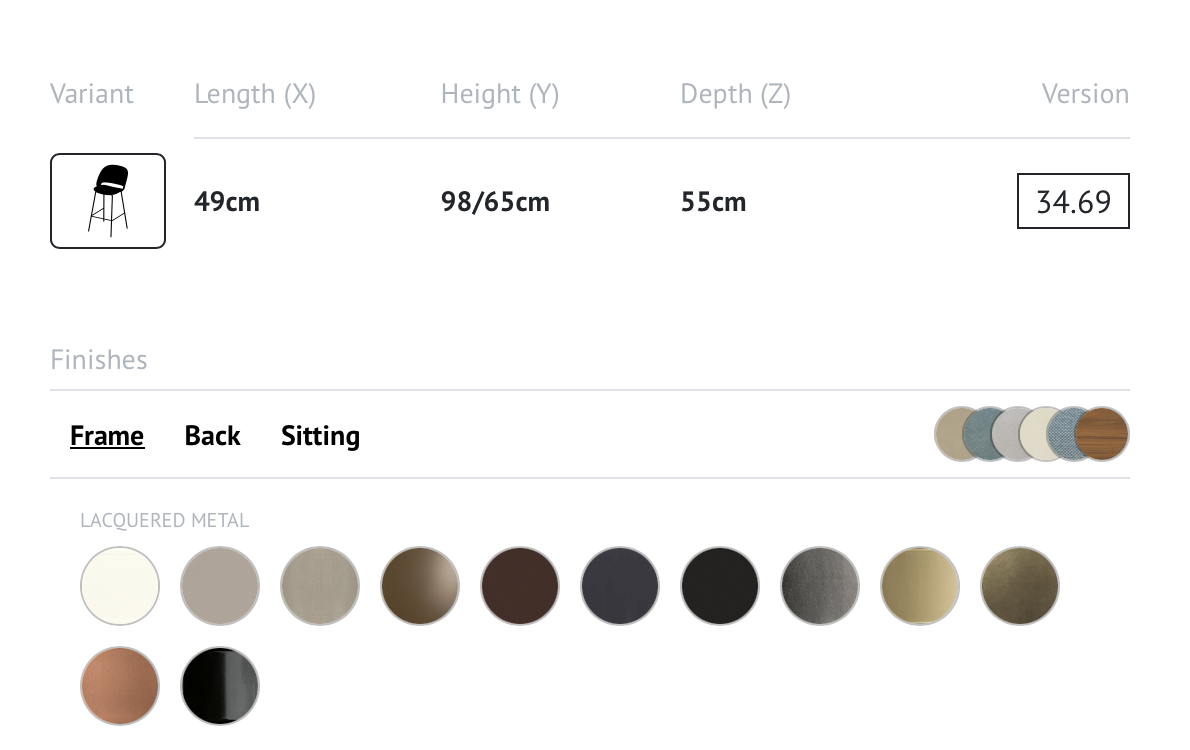Screen dimensions: 1190x750
Task: Choose the white lacquered metal swatch
Action: (120, 586)
